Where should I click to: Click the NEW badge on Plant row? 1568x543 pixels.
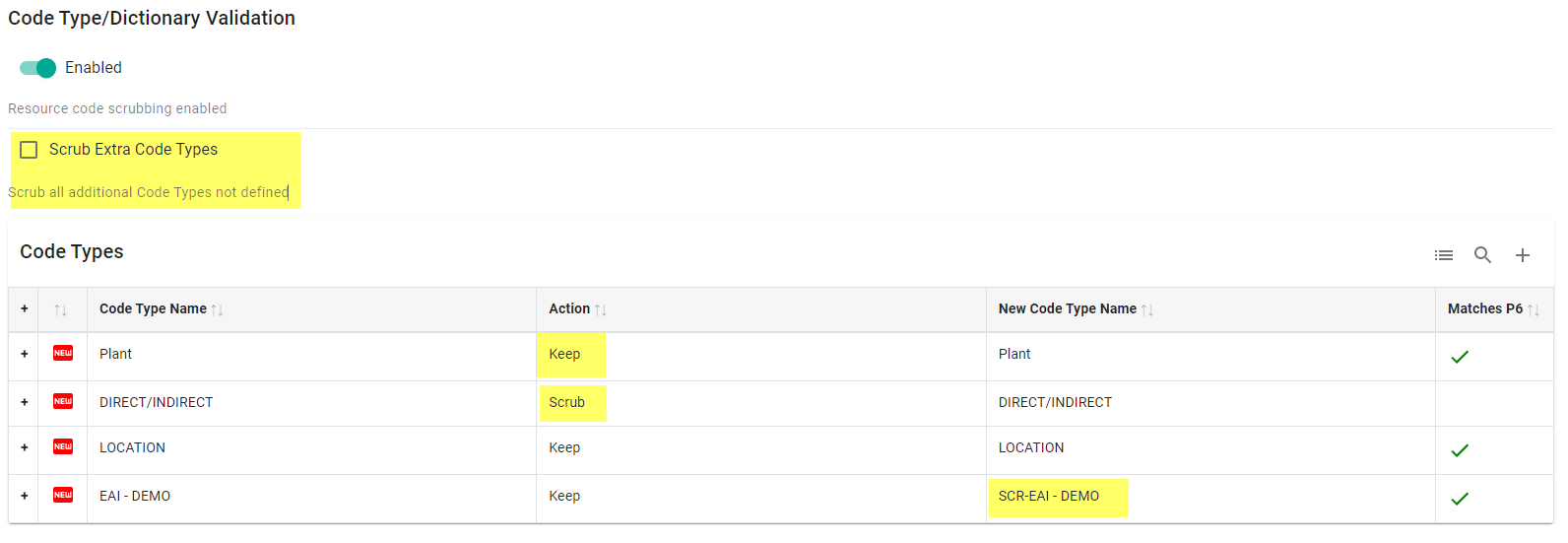coord(63,353)
